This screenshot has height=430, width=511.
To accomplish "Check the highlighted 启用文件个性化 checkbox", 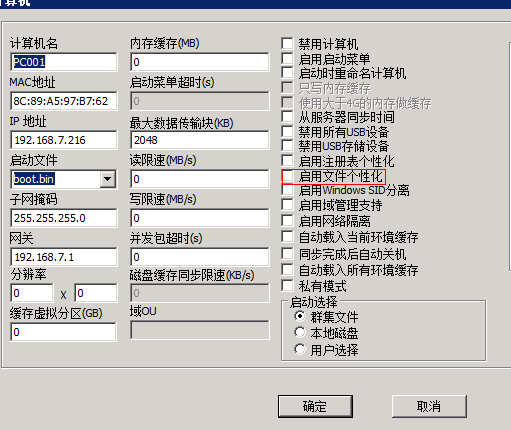I will pyautogui.click(x=288, y=176).
